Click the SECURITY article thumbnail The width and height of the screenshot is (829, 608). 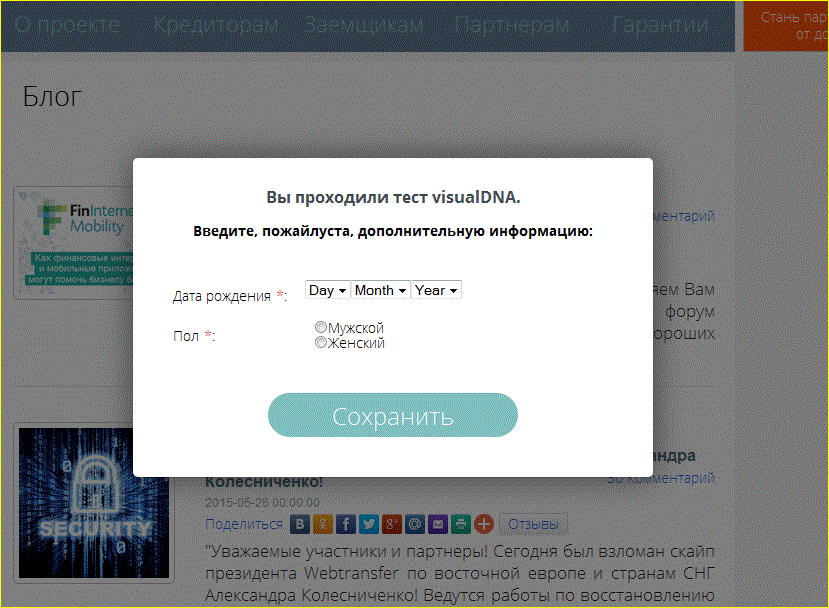[92, 504]
